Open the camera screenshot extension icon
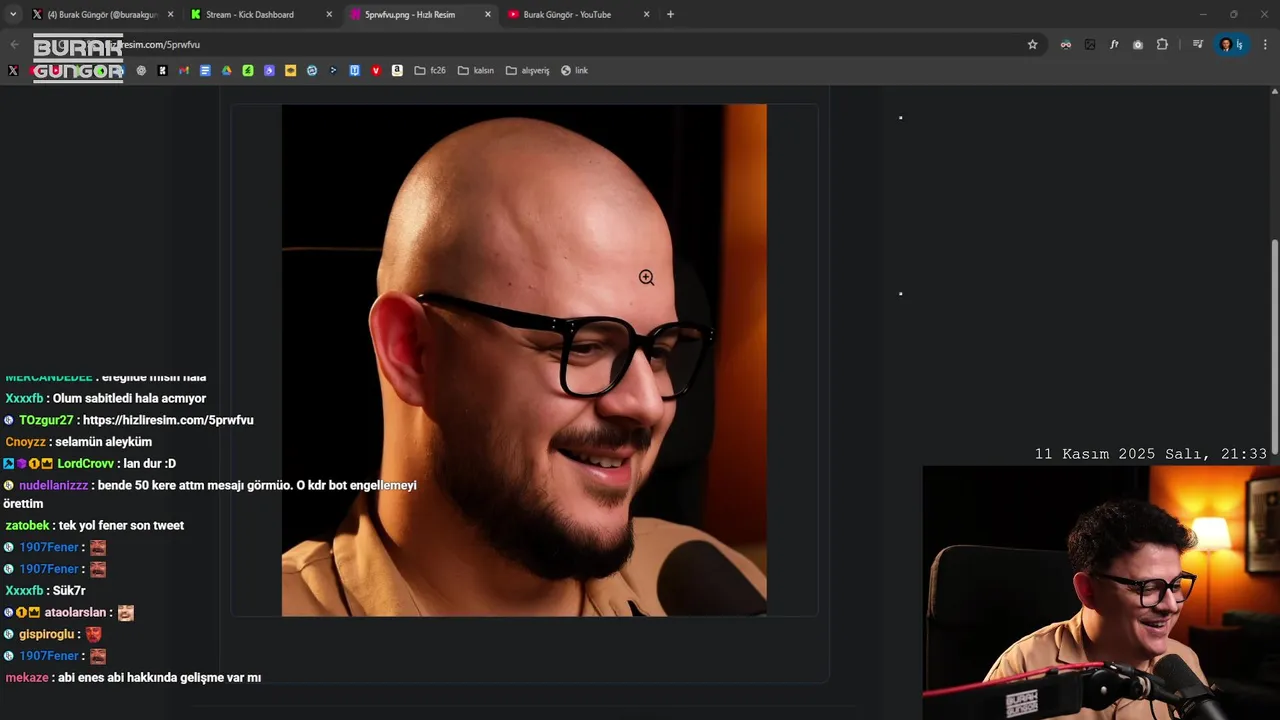1280x720 pixels. click(x=1138, y=44)
